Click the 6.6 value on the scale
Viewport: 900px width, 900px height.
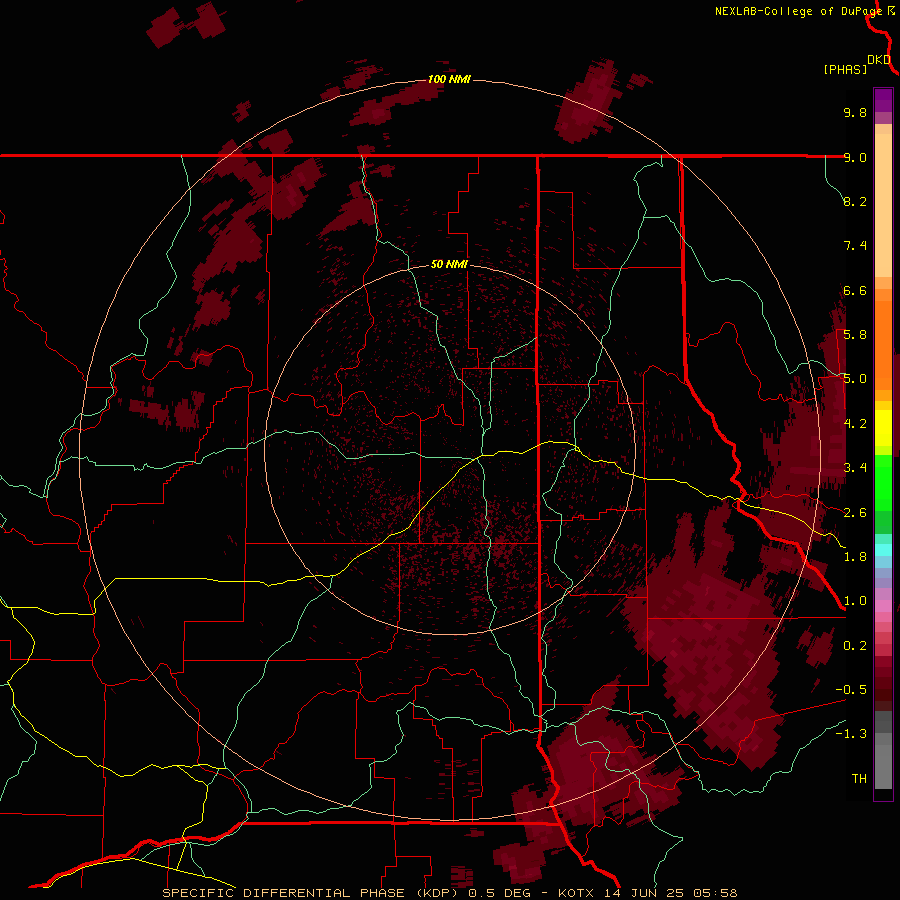(855, 290)
